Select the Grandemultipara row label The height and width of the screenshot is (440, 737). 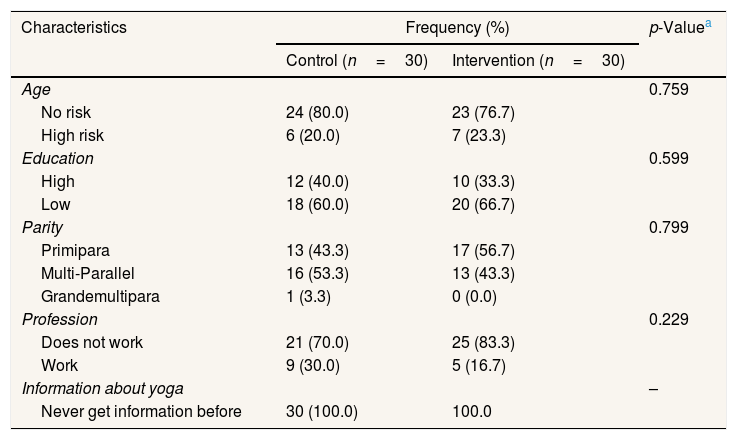pos(99,296)
